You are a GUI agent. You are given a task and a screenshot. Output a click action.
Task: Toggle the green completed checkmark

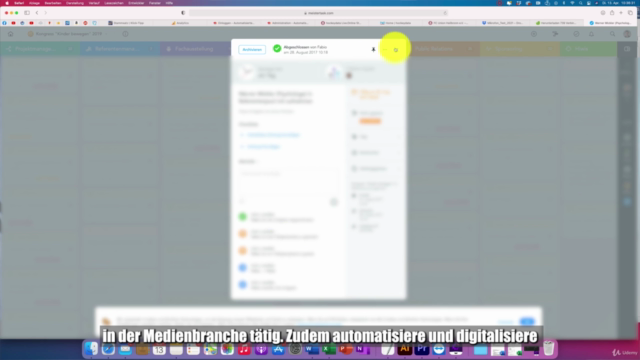277,49
